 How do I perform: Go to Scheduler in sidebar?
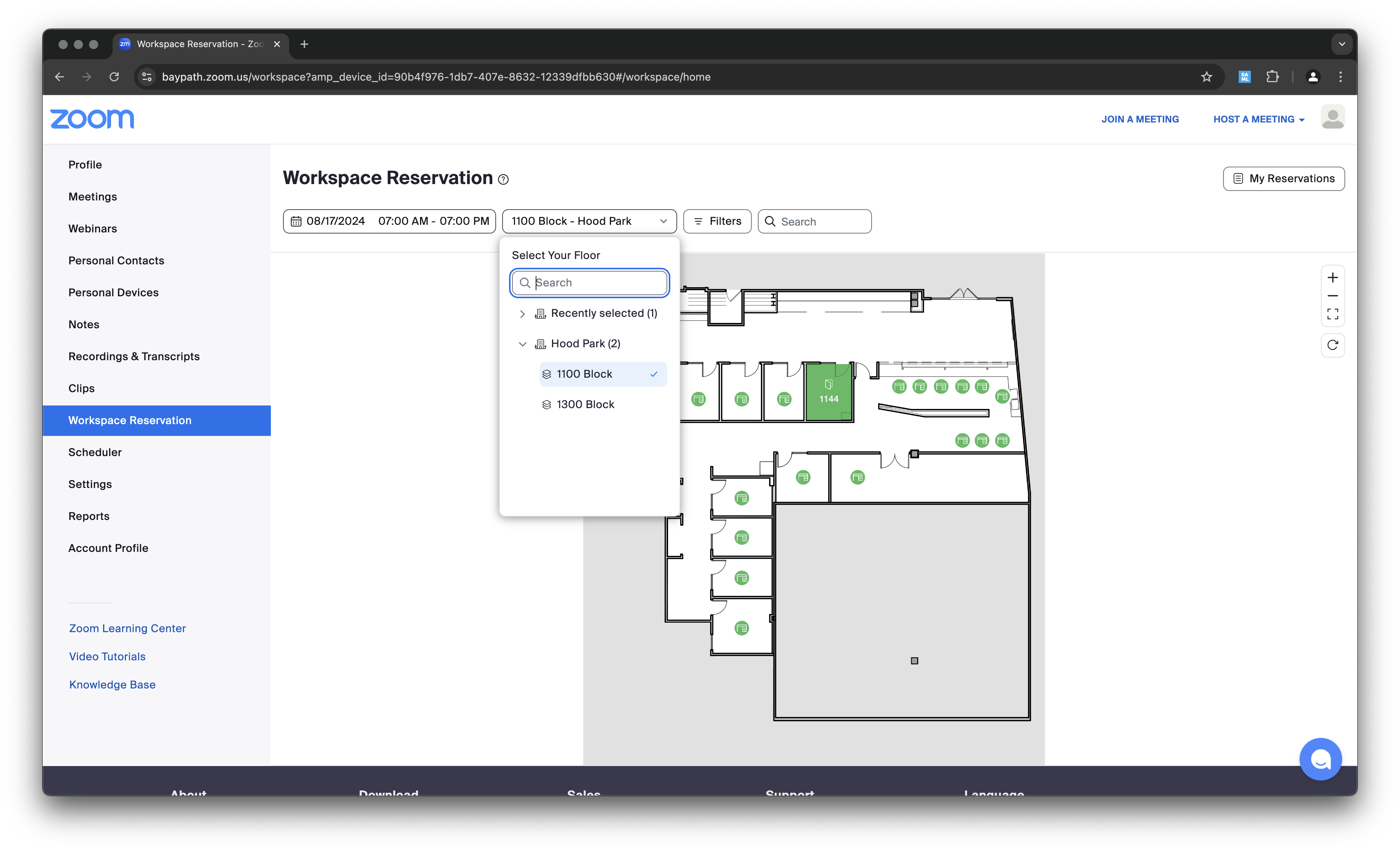pyautogui.click(x=95, y=452)
